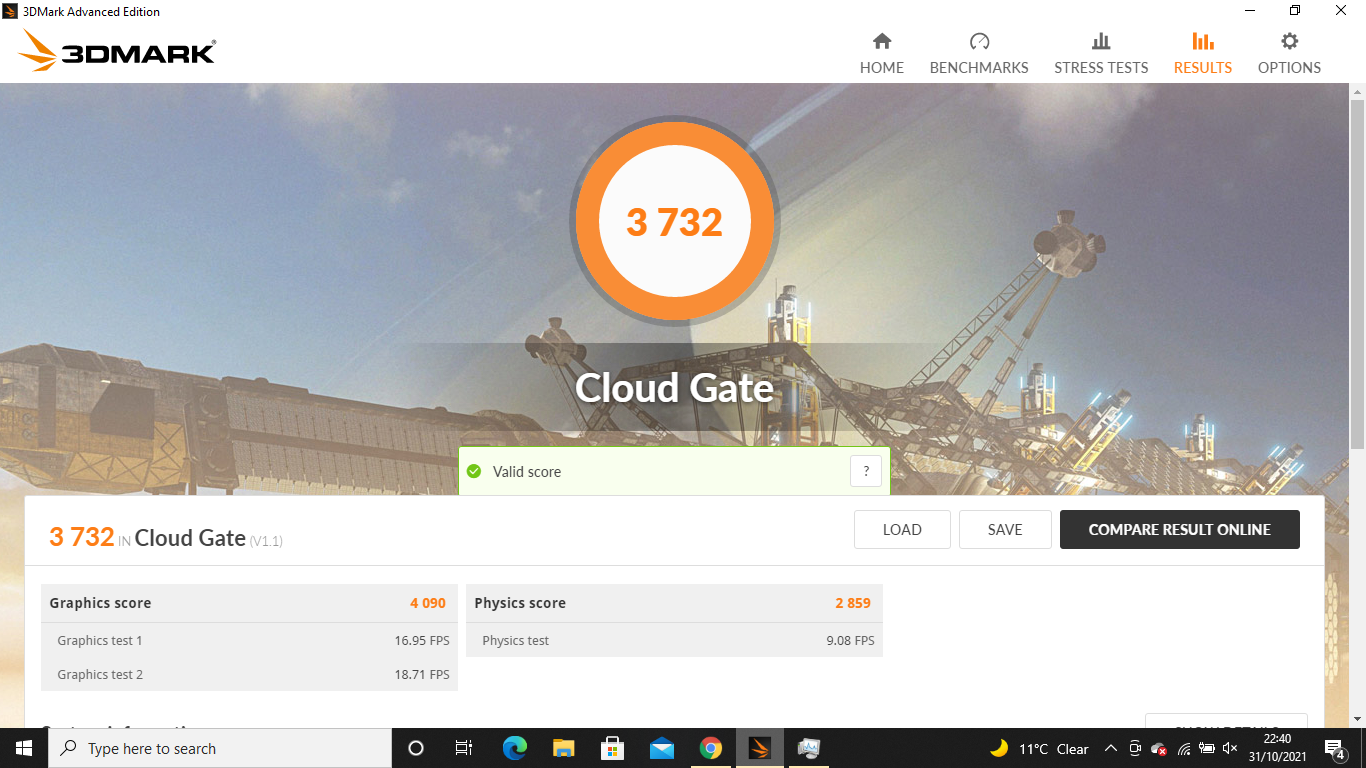Open the Windows Start menu
Viewport: 1366px width, 768px height.
[24, 748]
